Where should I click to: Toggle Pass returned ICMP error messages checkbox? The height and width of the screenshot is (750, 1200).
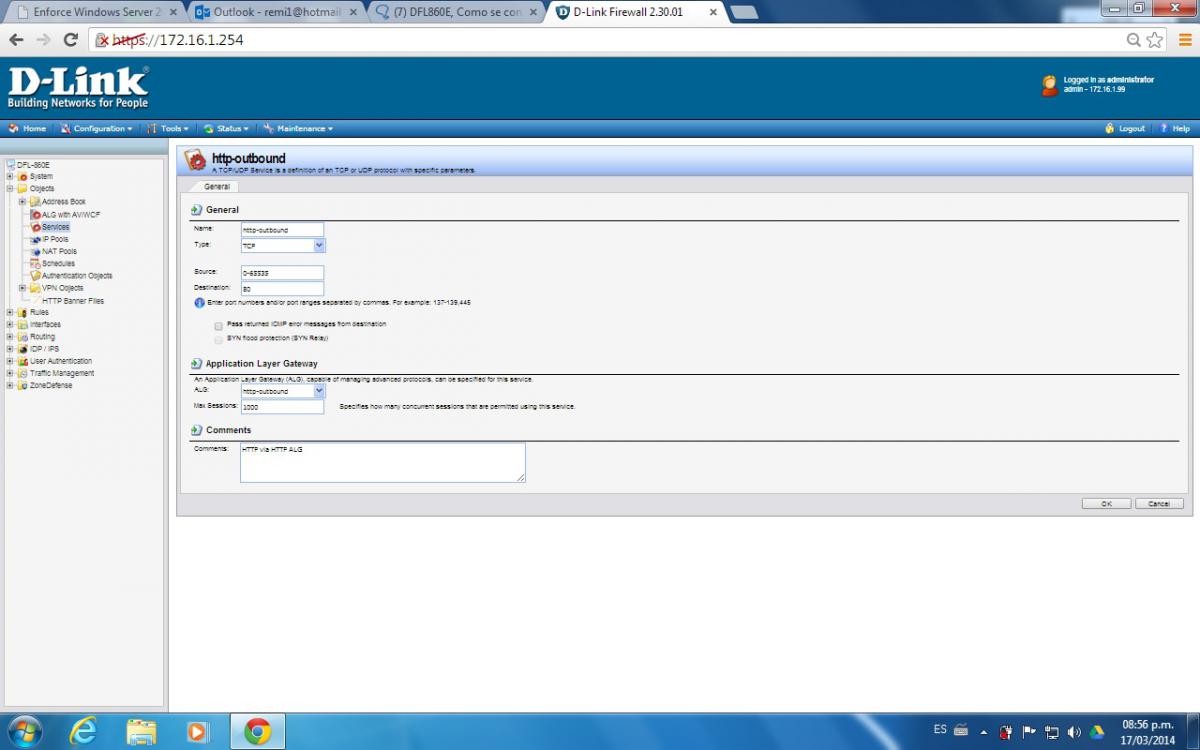[x=218, y=325]
